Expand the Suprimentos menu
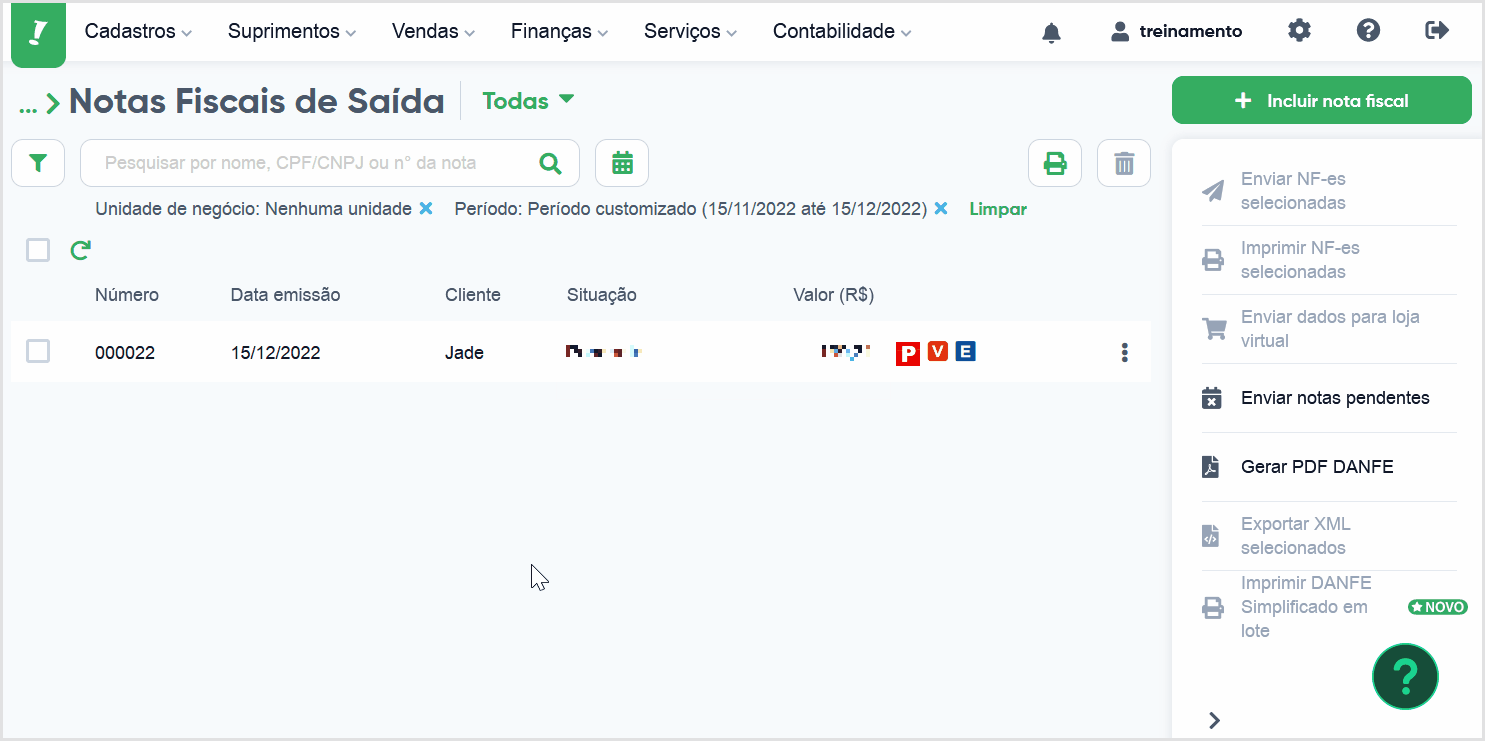This screenshot has height=741, width=1485. click(292, 32)
